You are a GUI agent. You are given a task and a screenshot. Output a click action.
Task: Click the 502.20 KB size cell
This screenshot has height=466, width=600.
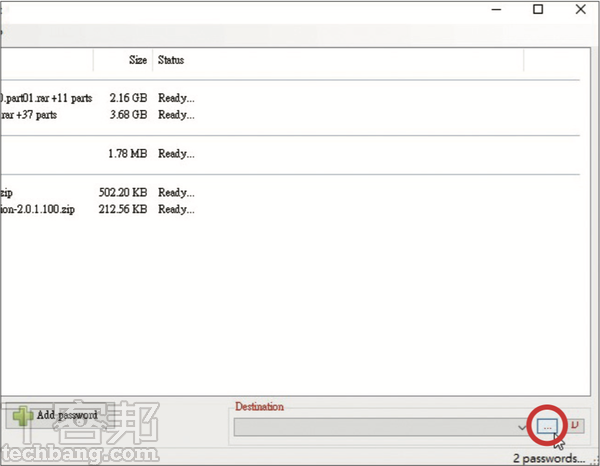(x=123, y=192)
